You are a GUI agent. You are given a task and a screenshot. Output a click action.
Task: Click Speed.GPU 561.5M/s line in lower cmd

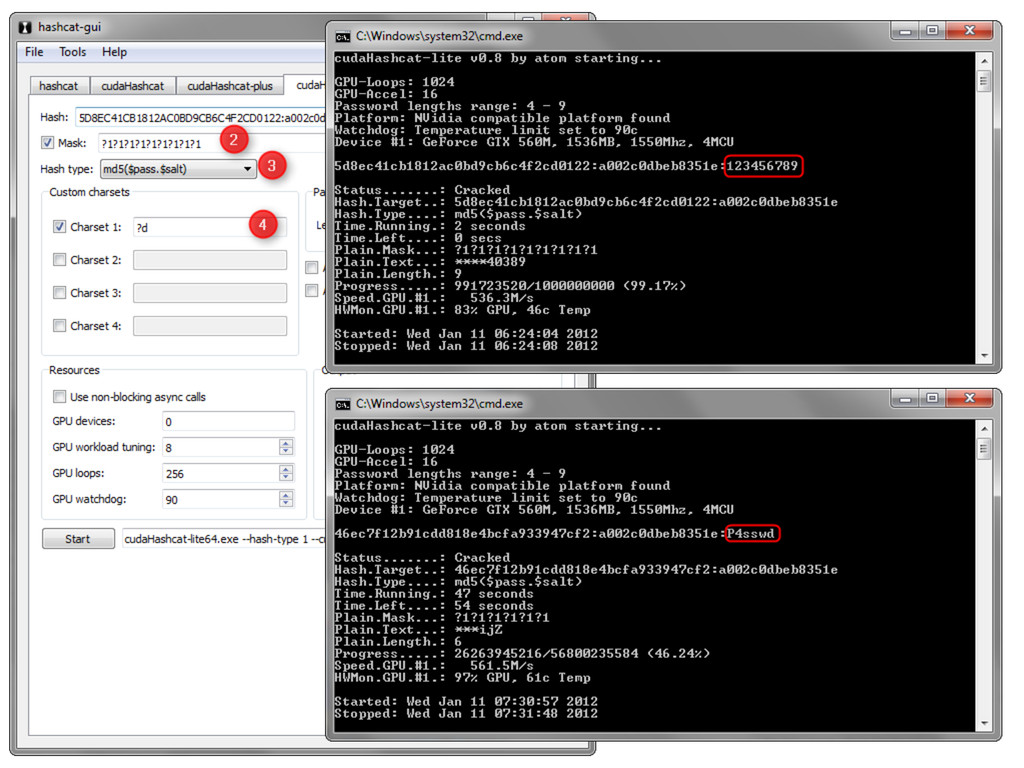coord(434,665)
